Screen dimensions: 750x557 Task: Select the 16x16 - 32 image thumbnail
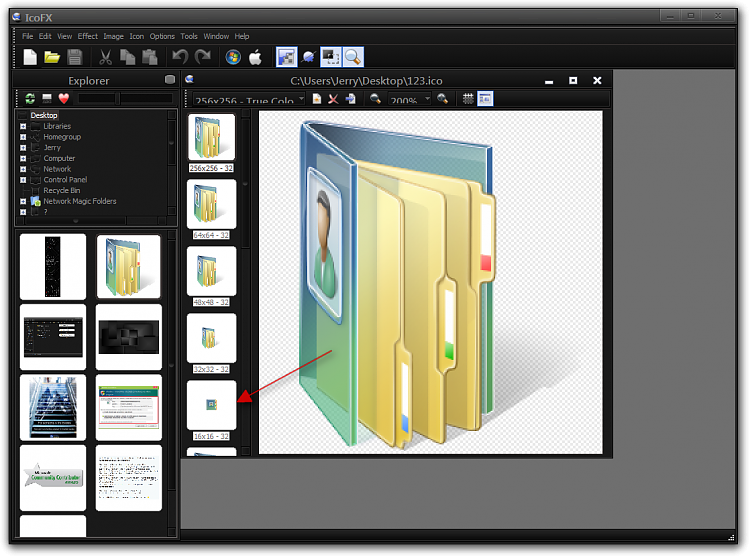(211, 405)
